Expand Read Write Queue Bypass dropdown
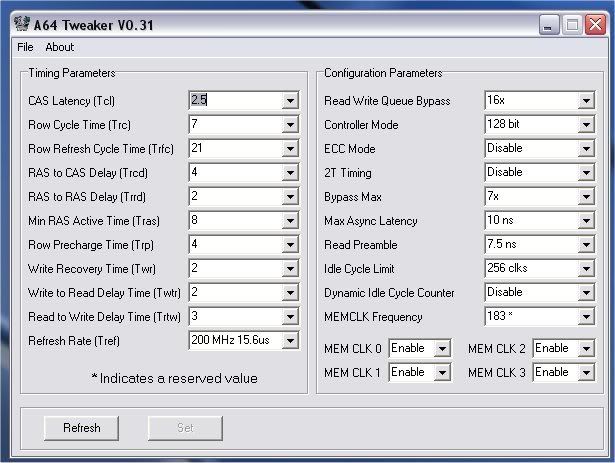This screenshot has height=463, width=615. [586, 100]
